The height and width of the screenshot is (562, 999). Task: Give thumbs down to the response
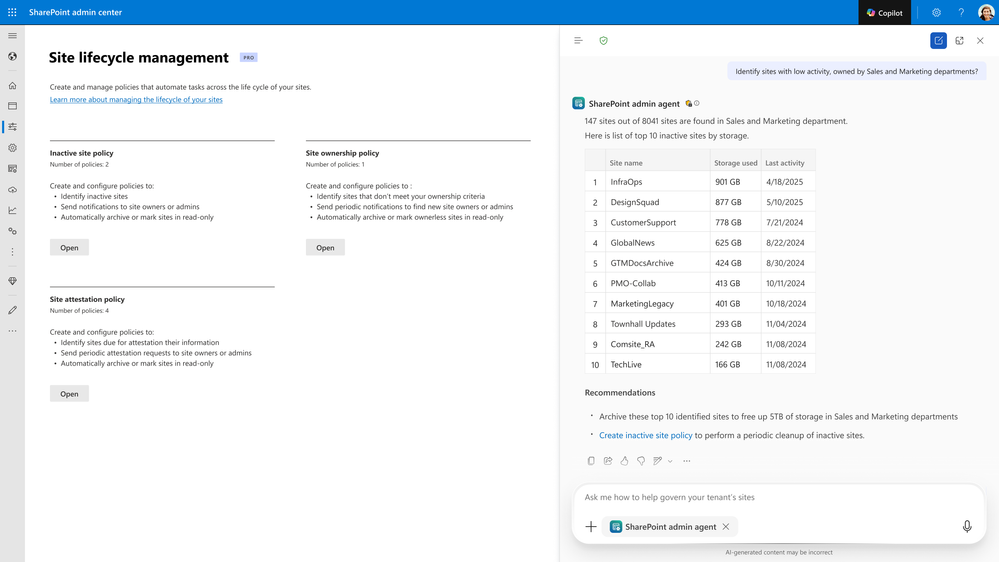pyautogui.click(x=641, y=461)
